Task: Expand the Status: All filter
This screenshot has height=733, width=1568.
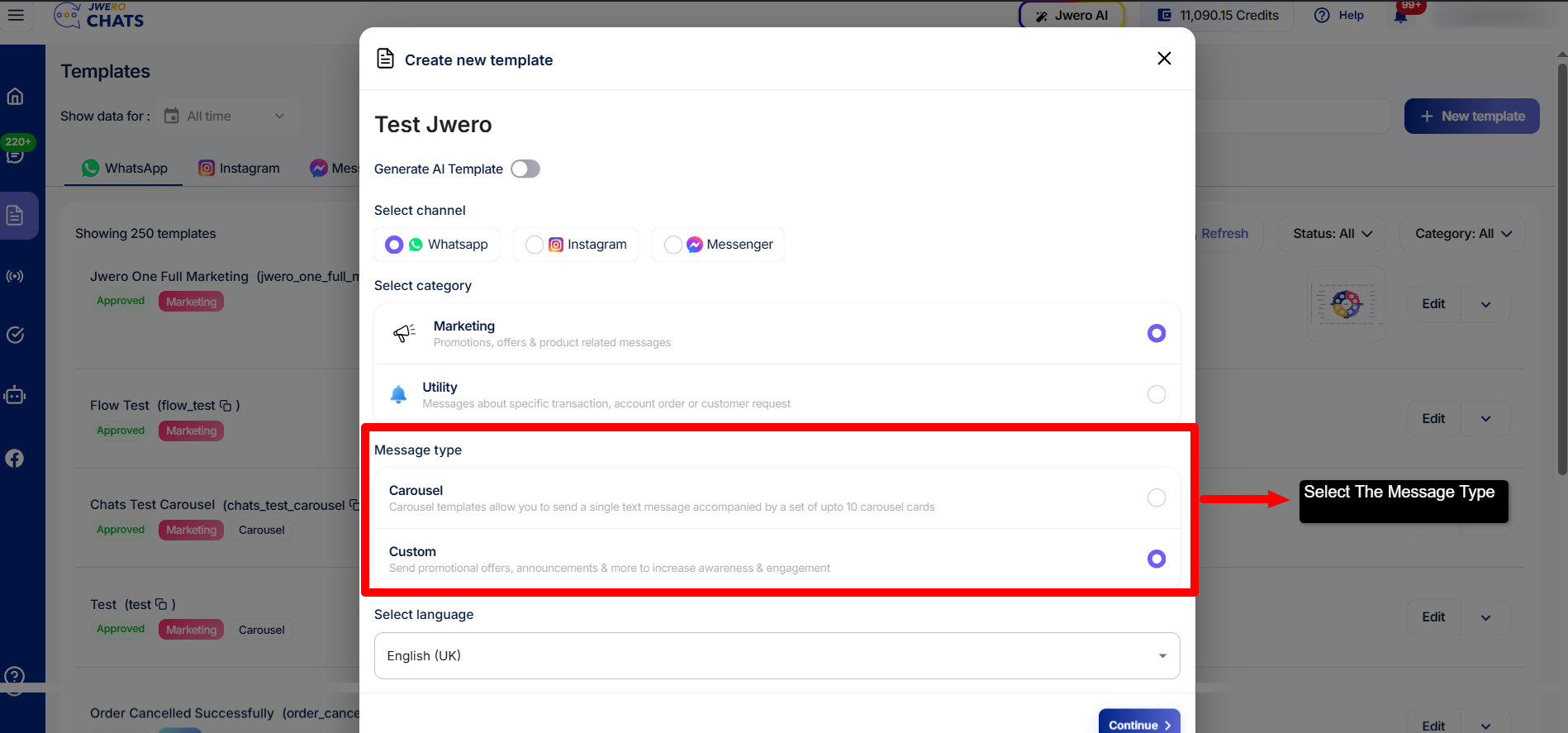Action: coord(1332,234)
